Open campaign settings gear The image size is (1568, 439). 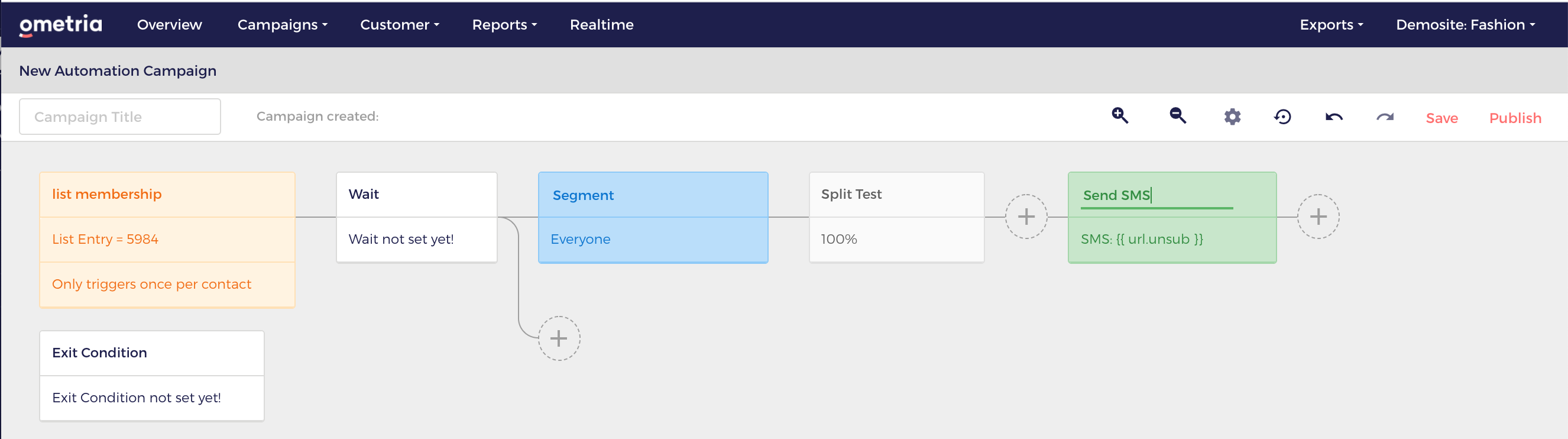[x=1232, y=117]
